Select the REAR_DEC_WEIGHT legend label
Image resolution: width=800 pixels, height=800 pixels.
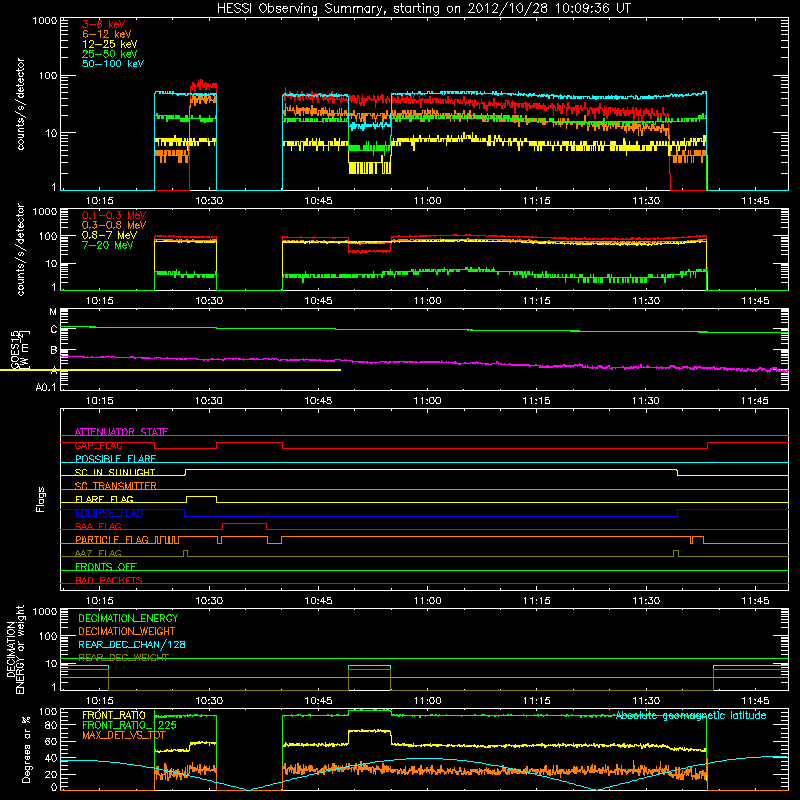coord(123,658)
